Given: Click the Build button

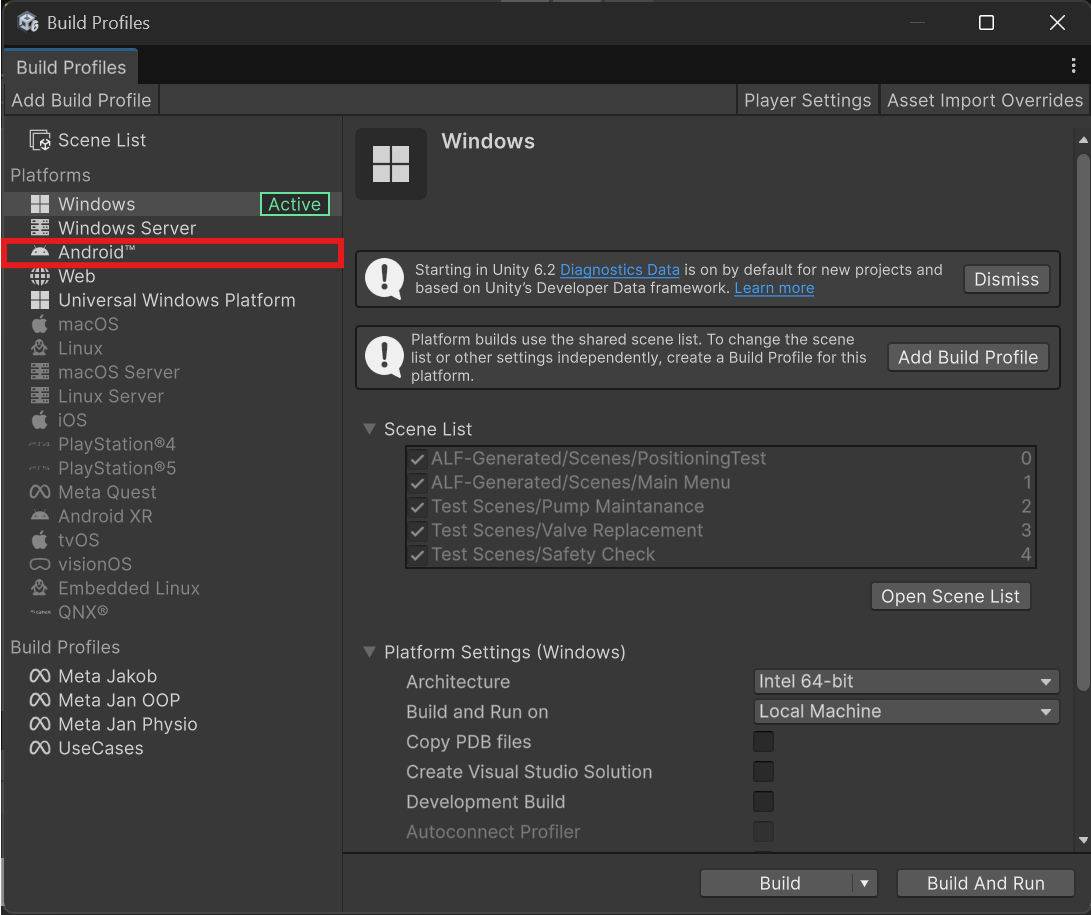Looking at the screenshot, I should pyautogui.click(x=778, y=884).
